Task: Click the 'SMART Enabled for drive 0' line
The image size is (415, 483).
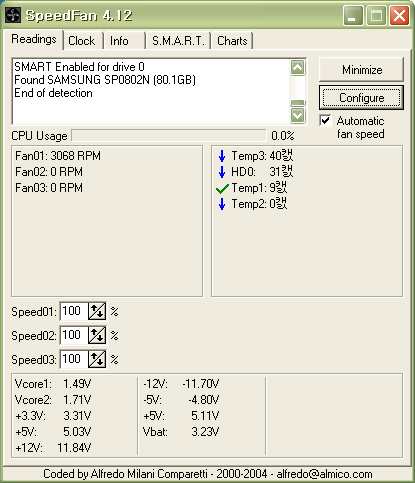Action: pyautogui.click(x=79, y=67)
